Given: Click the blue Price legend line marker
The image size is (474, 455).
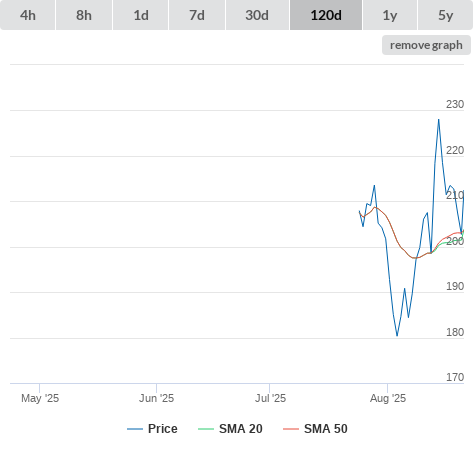Looking at the screenshot, I should click(x=135, y=429).
